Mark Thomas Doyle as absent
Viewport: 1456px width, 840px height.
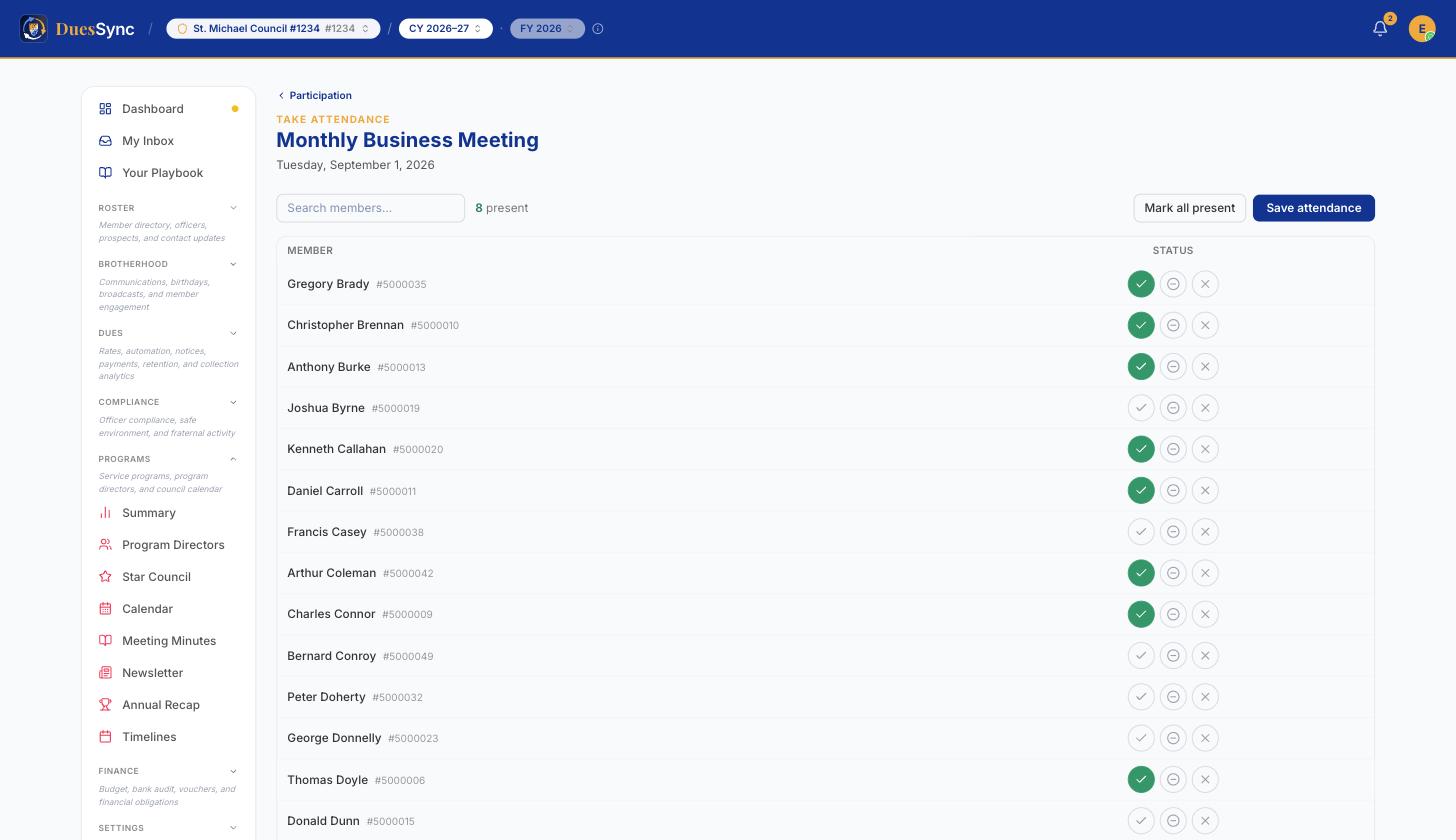pos(1205,780)
